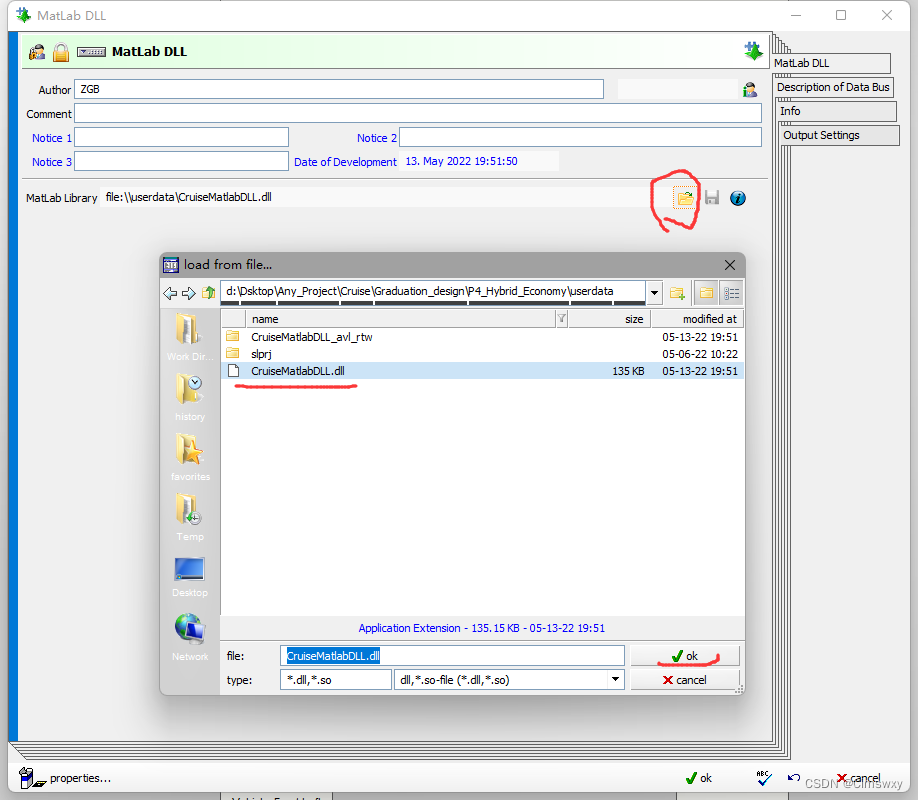This screenshot has width=918, height=800.
Task: Click ok in the main window bottom bar
Action: pyautogui.click(x=699, y=778)
